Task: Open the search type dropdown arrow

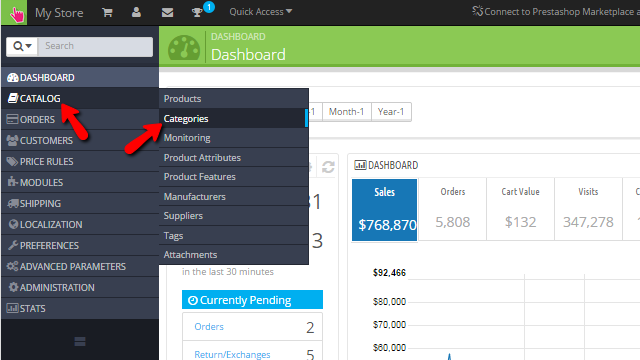Action: tap(22, 46)
